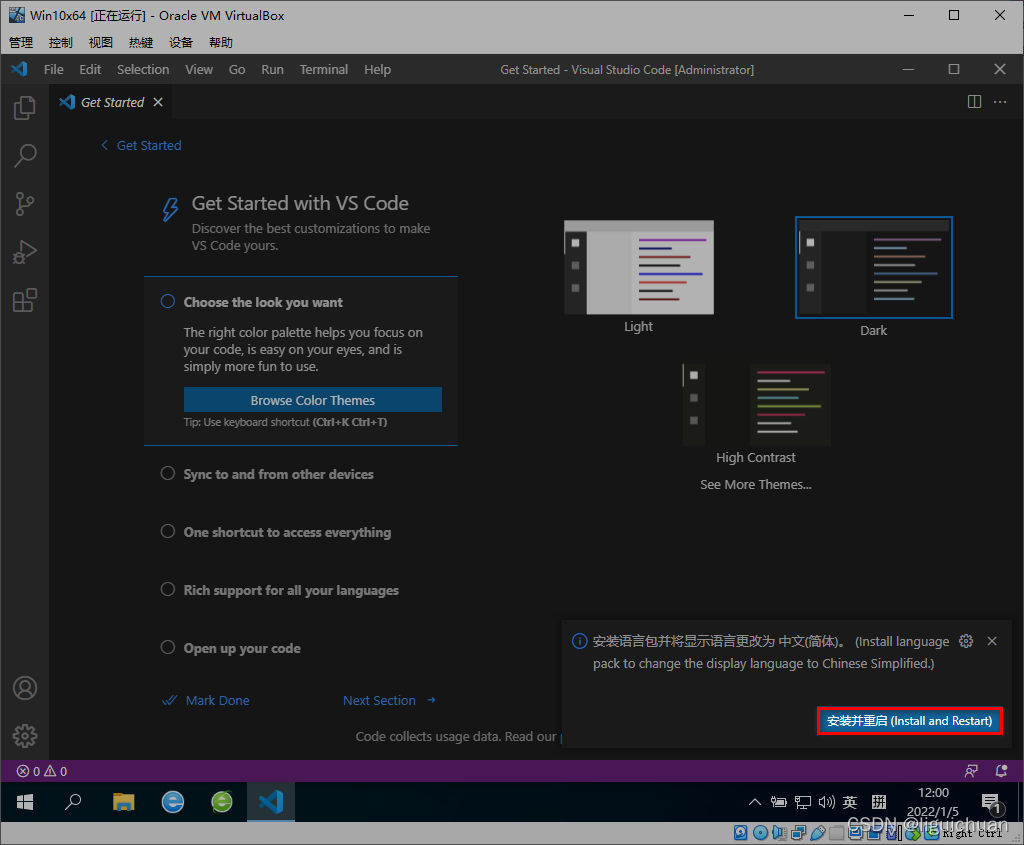Image resolution: width=1024 pixels, height=845 pixels.
Task: Open the Selection menu
Action: click(x=143, y=69)
